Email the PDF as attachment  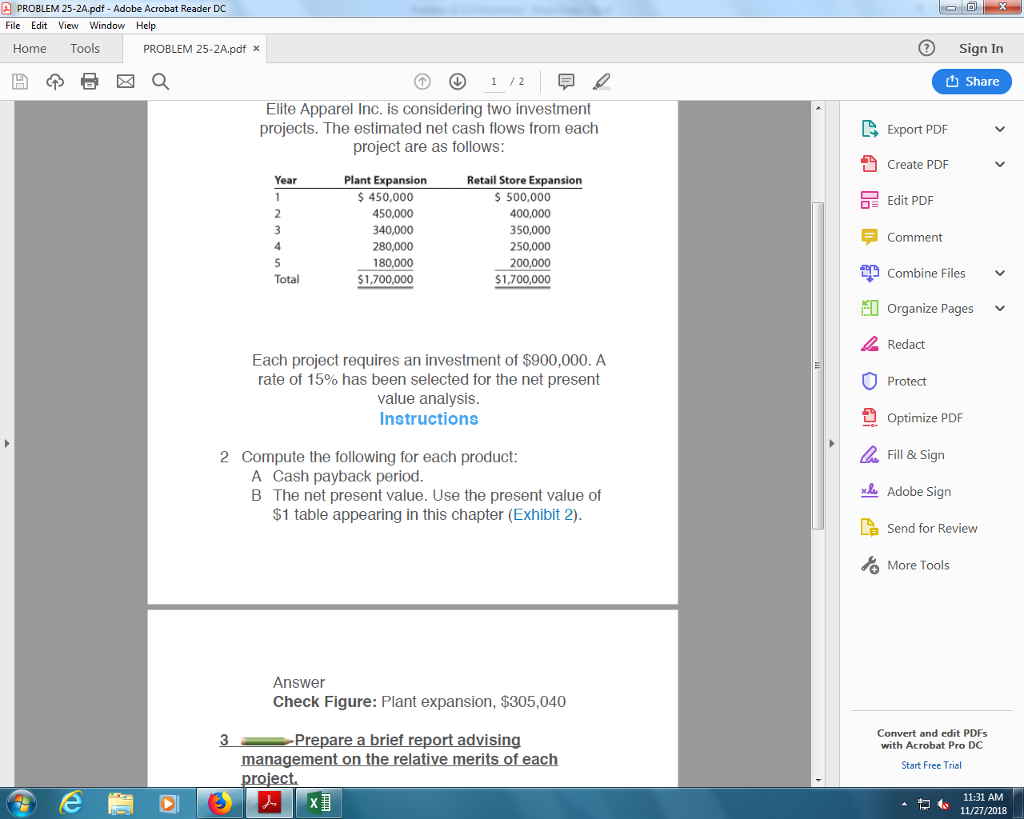tap(124, 81)
